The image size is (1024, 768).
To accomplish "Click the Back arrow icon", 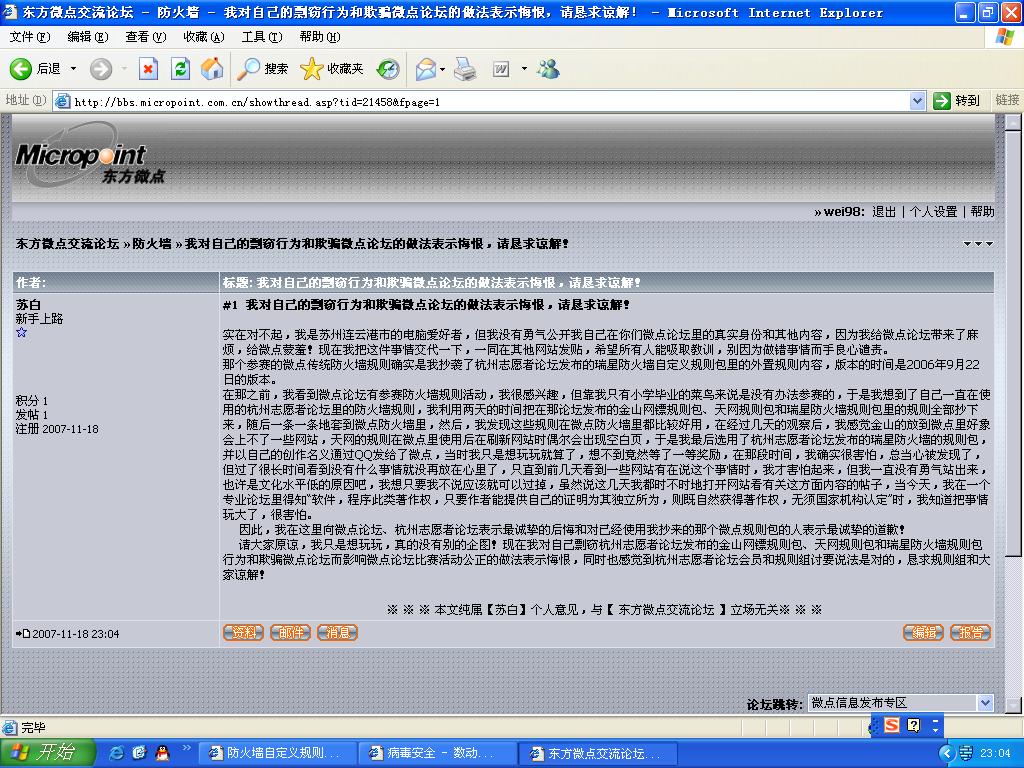I will click(x=20, y=69).
